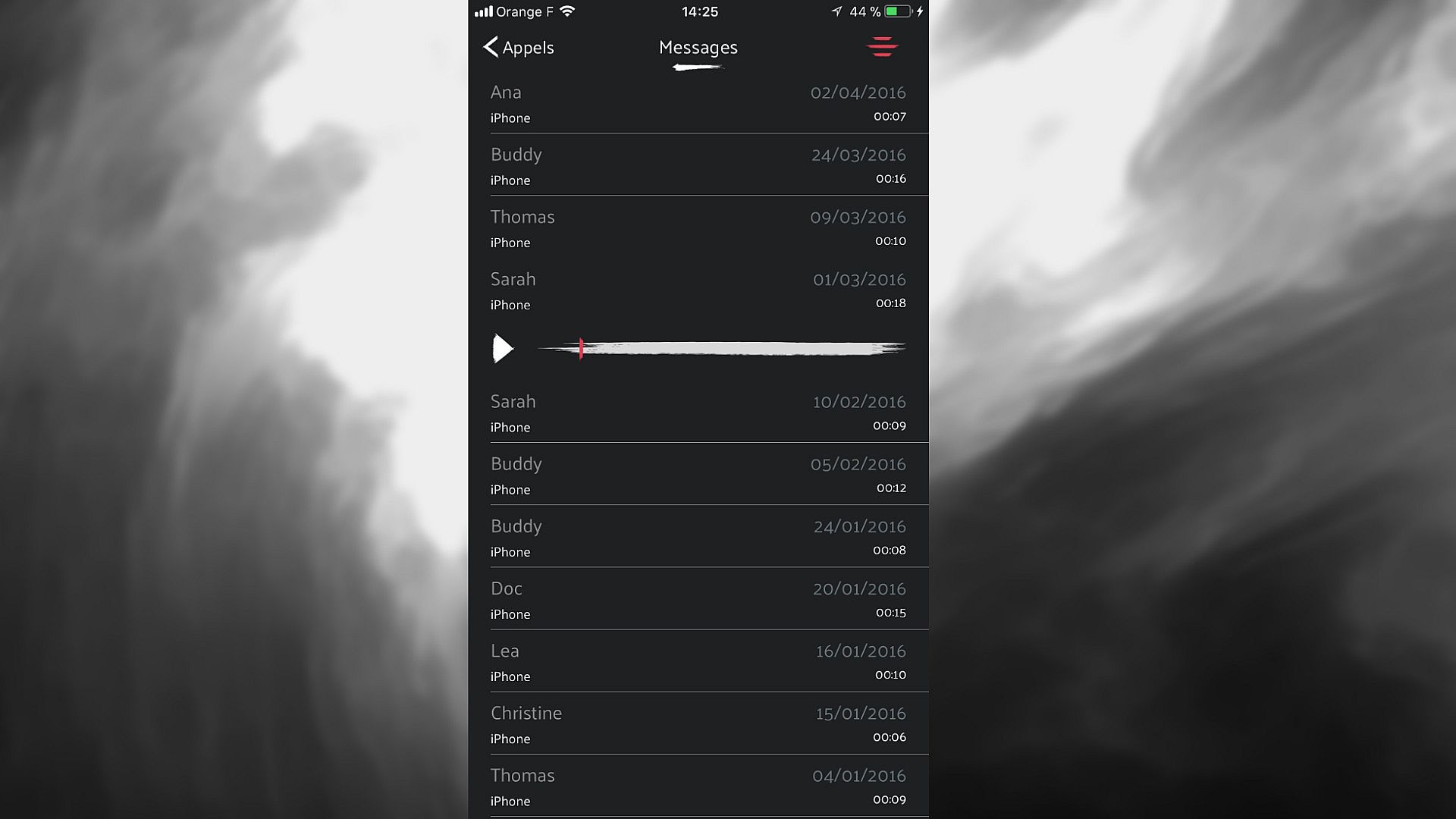Seek to the middle of the voicemail progress bar
This screenshot has width=1456, height=819.
tap(721, 349)
